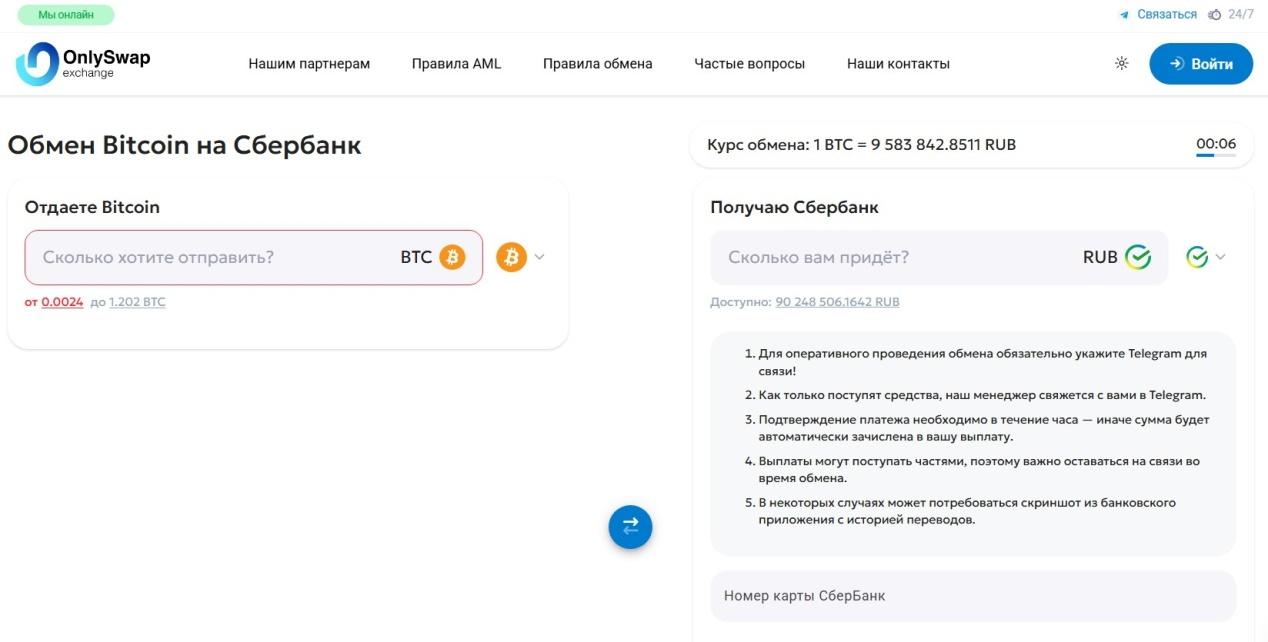The height and width of the screenshot is (642, 1268).
Task: Click the OnlySwap exchange logo
Action: pyautogui.click(x=82, y=63)
